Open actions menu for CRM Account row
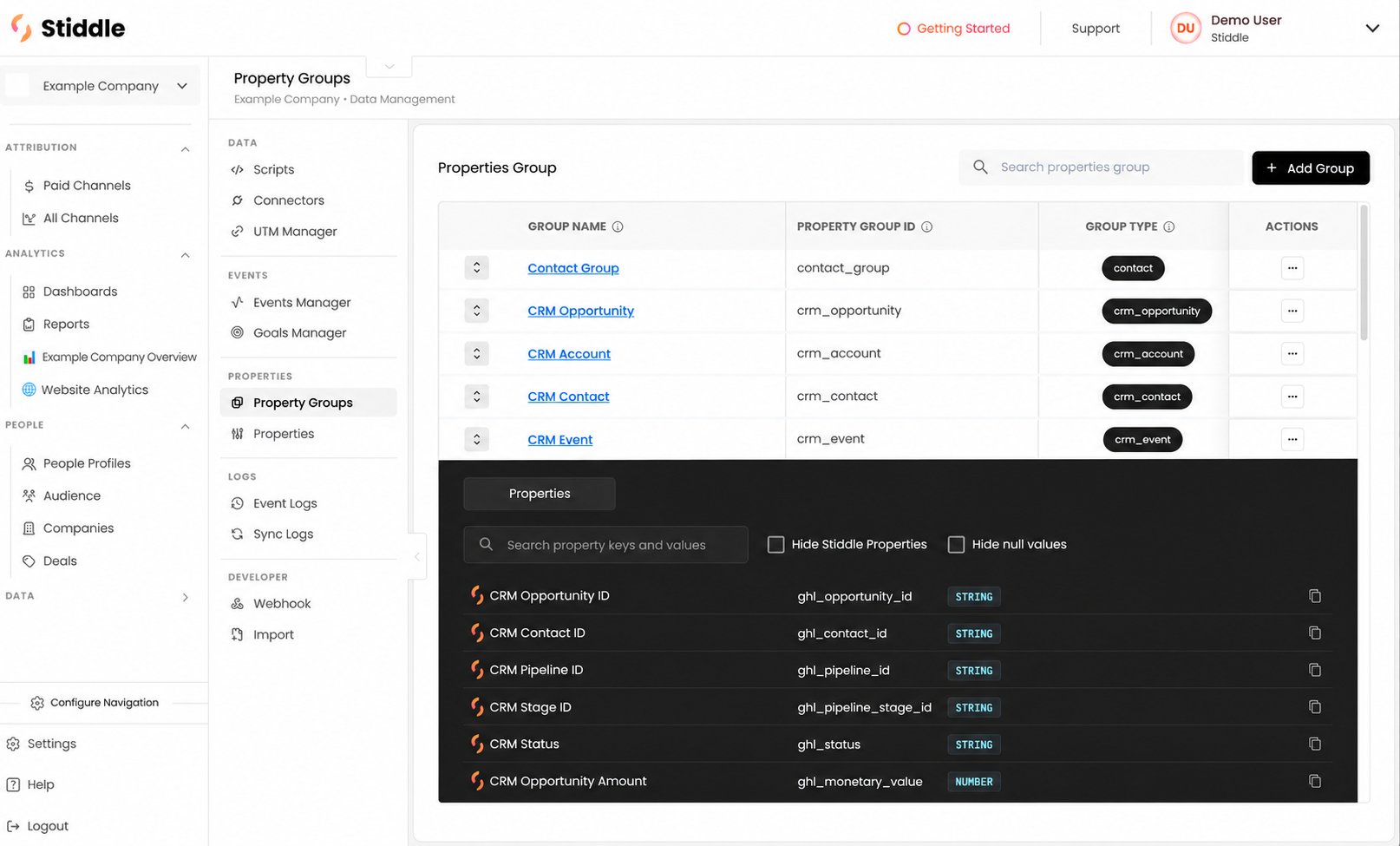 (x=1292, y=354)
